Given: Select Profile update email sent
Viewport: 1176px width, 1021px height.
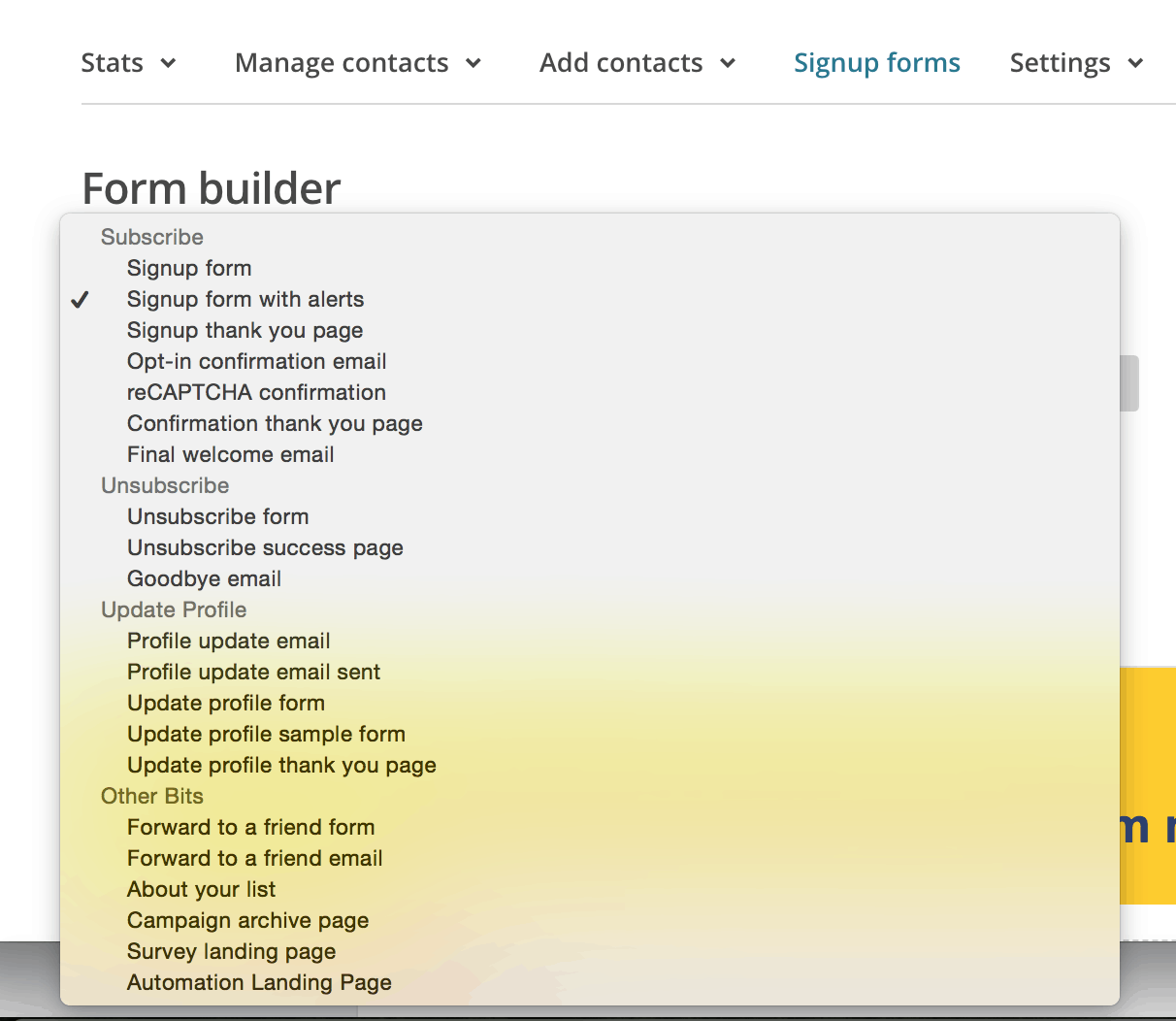Looking at the screenshot, I should [x=253, y=673].
